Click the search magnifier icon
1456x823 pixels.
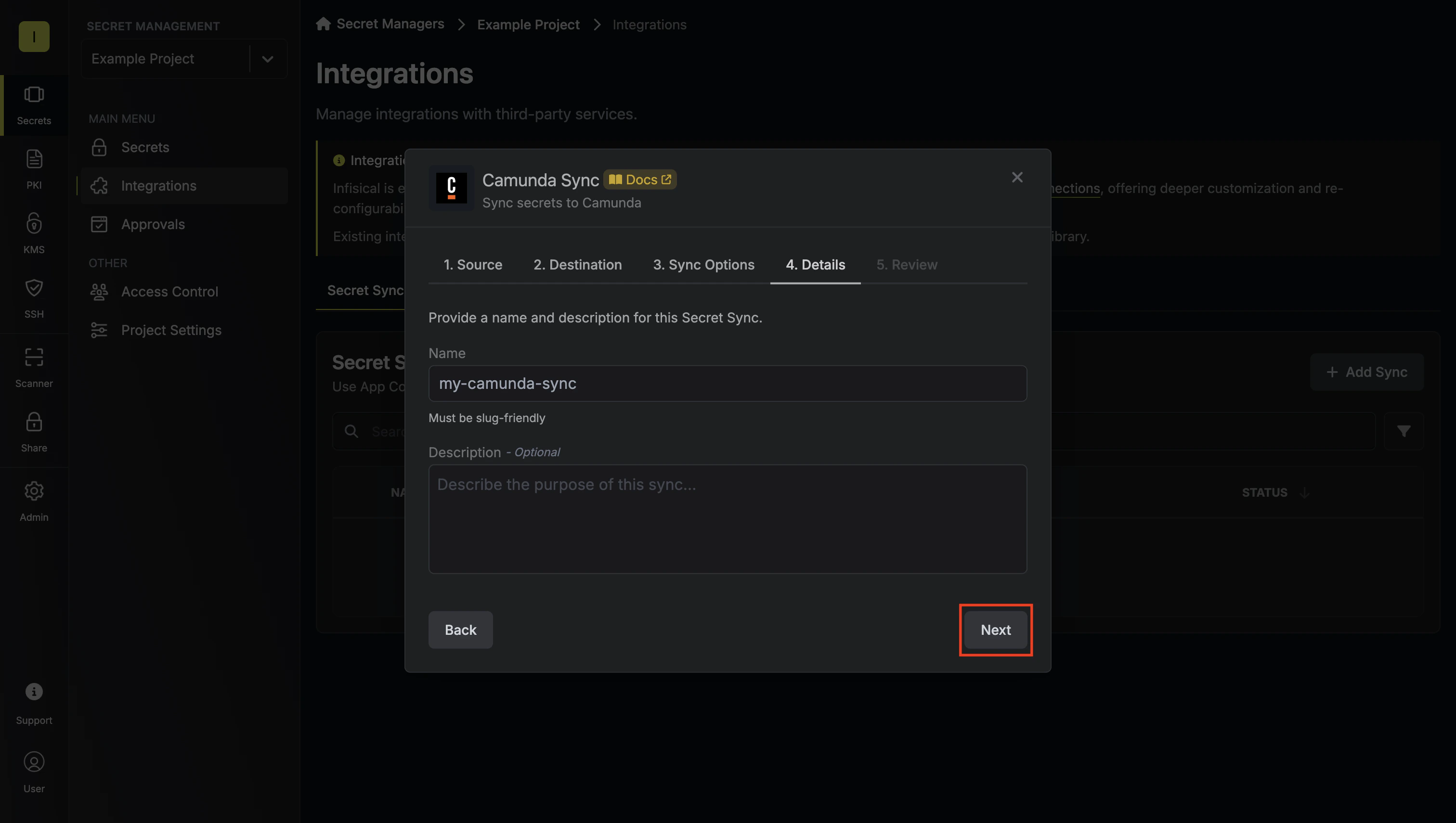tap(351, 431)
